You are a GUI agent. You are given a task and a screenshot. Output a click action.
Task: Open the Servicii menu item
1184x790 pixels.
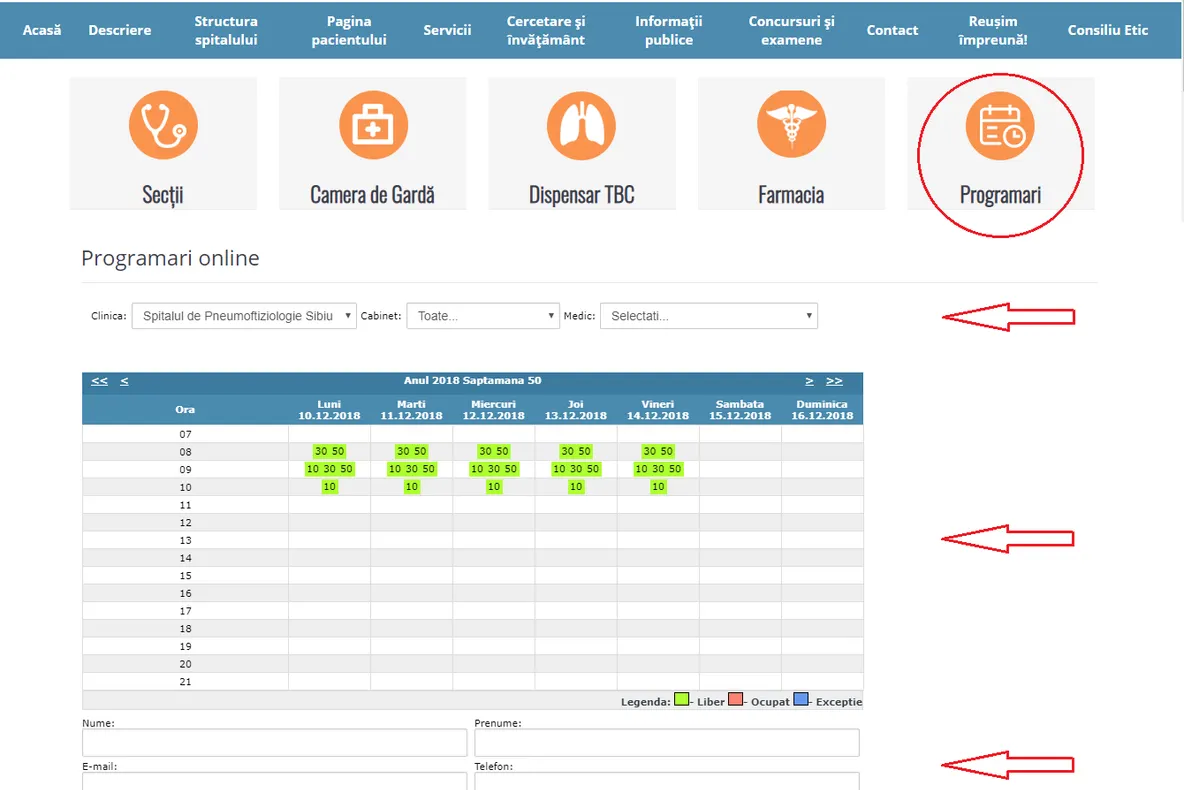pyautogui.click(x=447, y=30)
